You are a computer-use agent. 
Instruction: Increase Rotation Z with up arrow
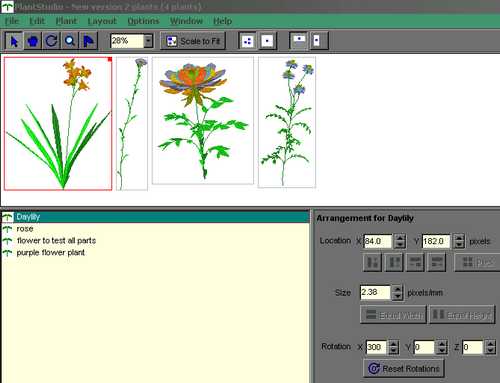(490, 344)
